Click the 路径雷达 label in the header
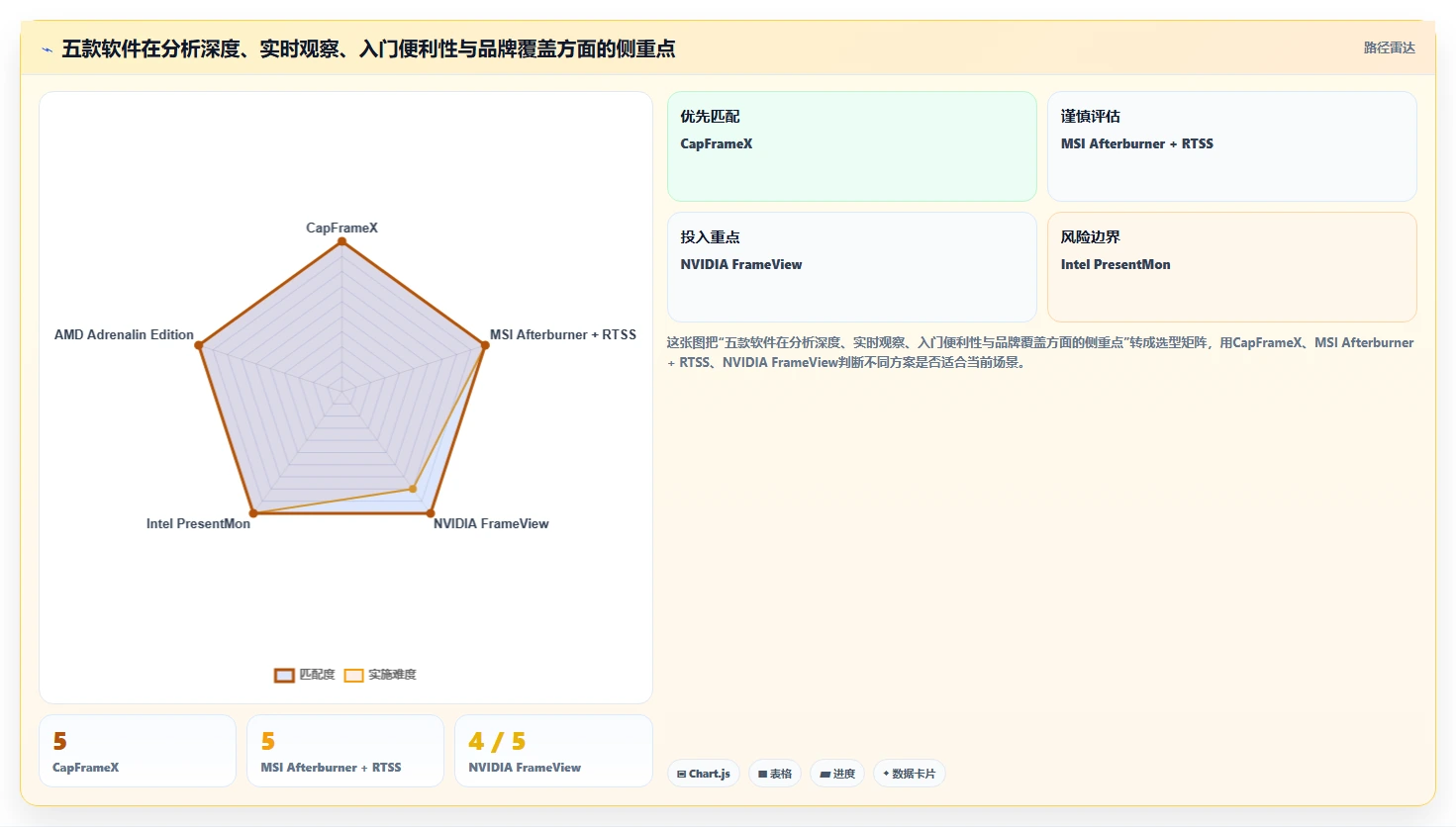The image size is (1456, 827). (x=1389, y=47)
